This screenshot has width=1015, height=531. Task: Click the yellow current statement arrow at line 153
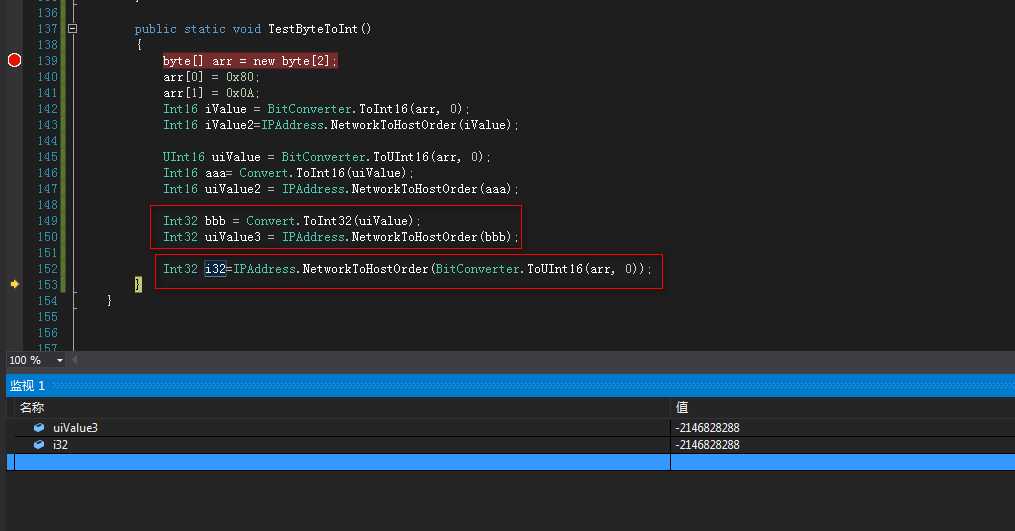coord(14,284)
